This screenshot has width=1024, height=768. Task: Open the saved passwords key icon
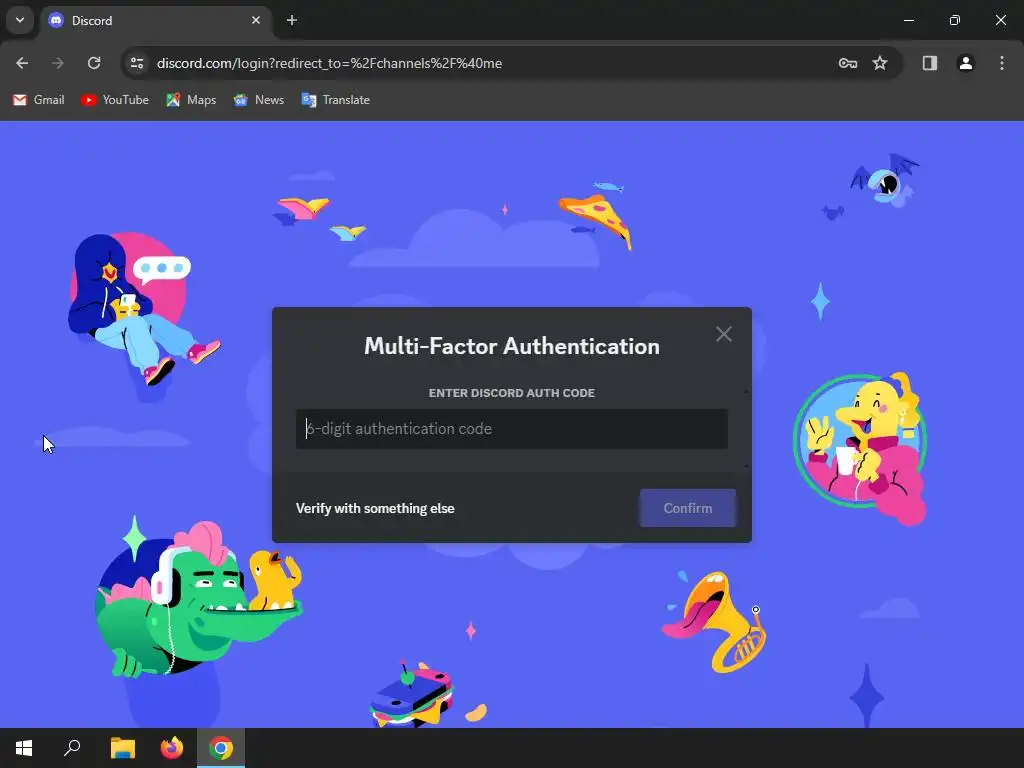[848, 63]
